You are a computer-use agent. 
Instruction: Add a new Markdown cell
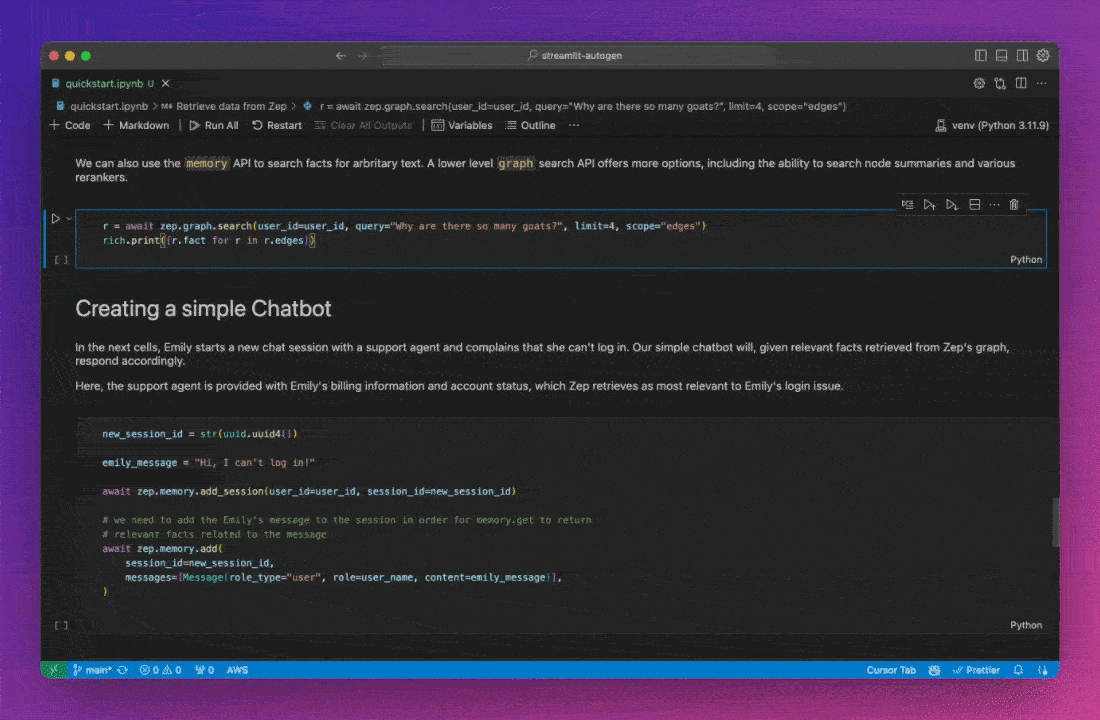(x=137, y=126)
